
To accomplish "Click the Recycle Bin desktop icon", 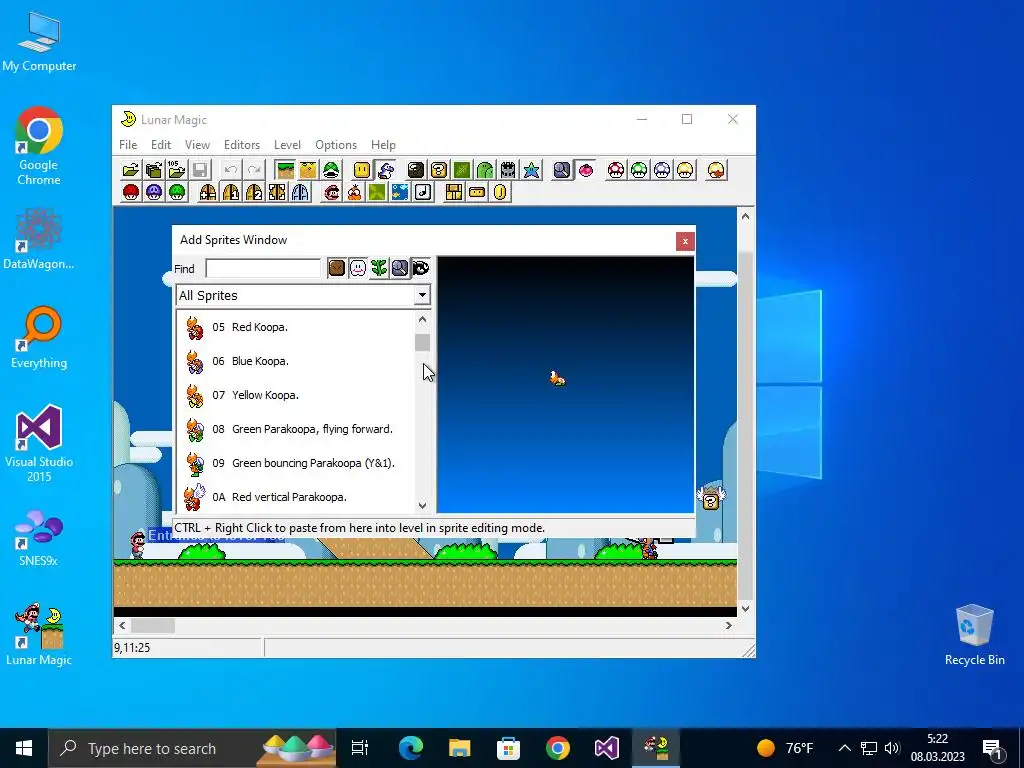I will click(x=974, y=635).
